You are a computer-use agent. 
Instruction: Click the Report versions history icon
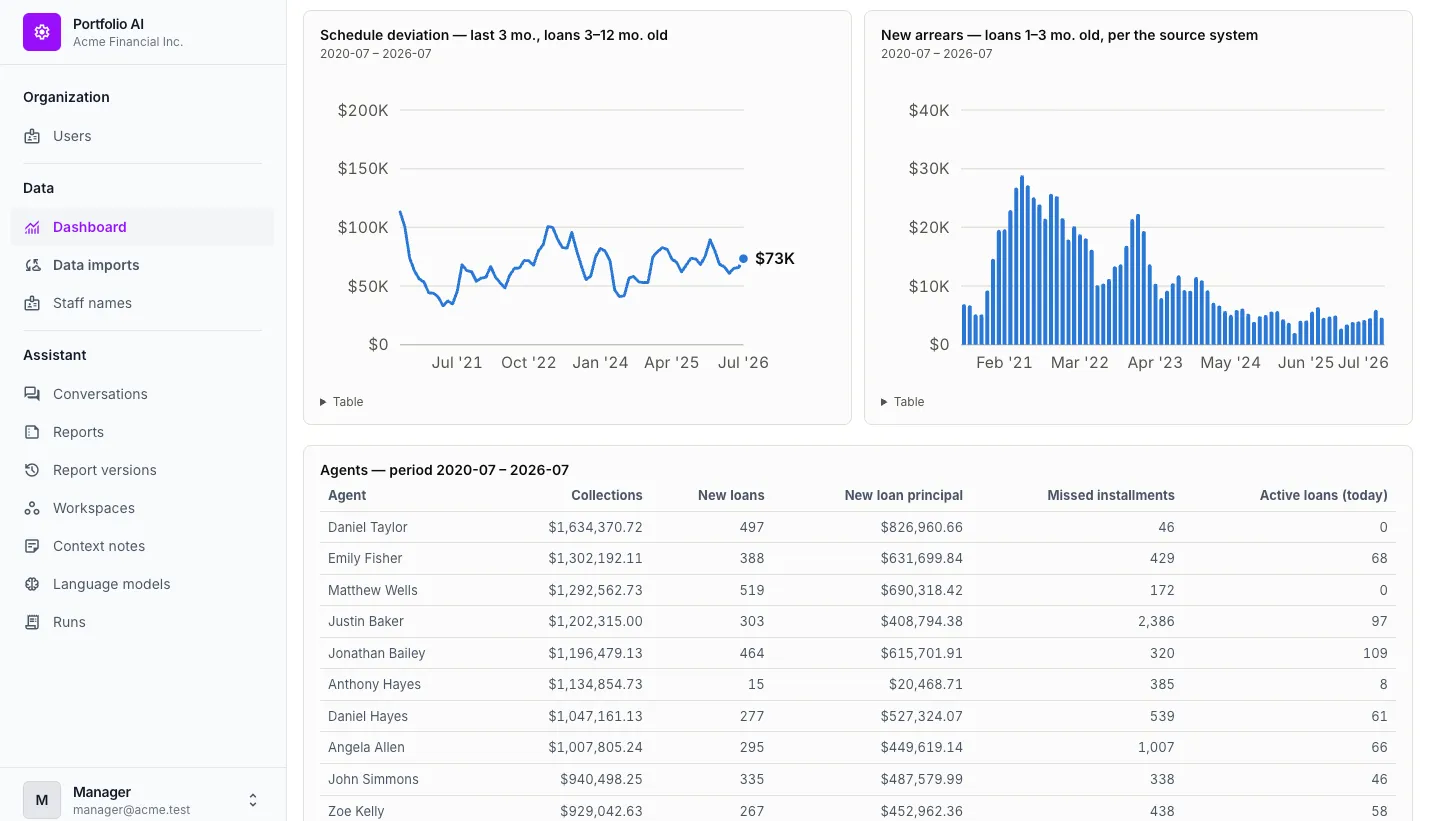point(32,470)
